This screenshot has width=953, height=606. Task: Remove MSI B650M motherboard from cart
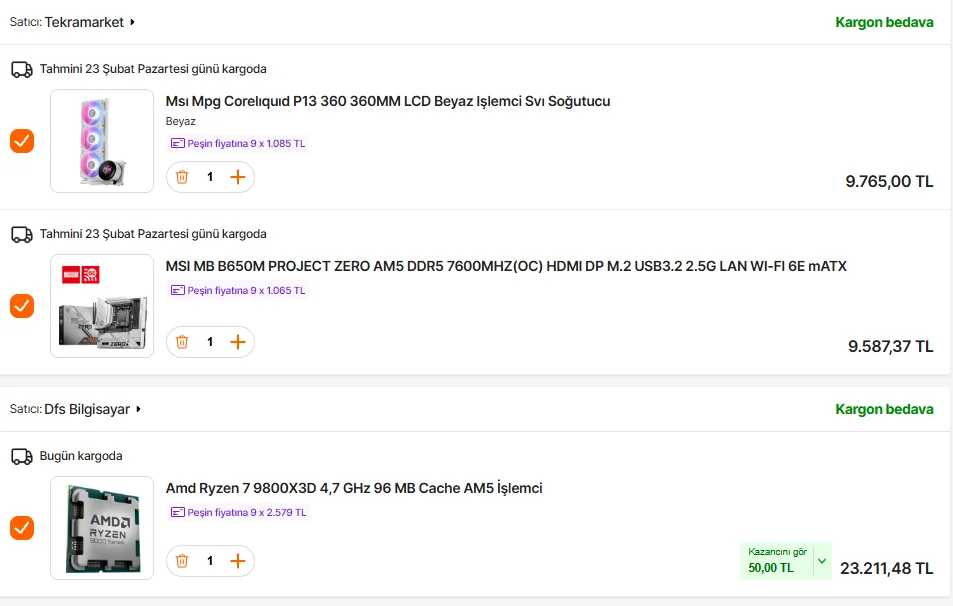pos(182,342)
